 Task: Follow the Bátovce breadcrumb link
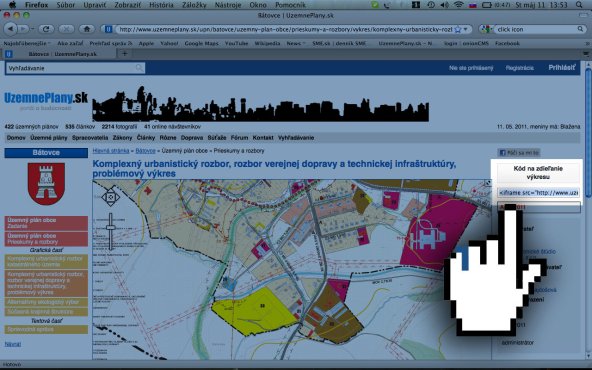point(145,151)
